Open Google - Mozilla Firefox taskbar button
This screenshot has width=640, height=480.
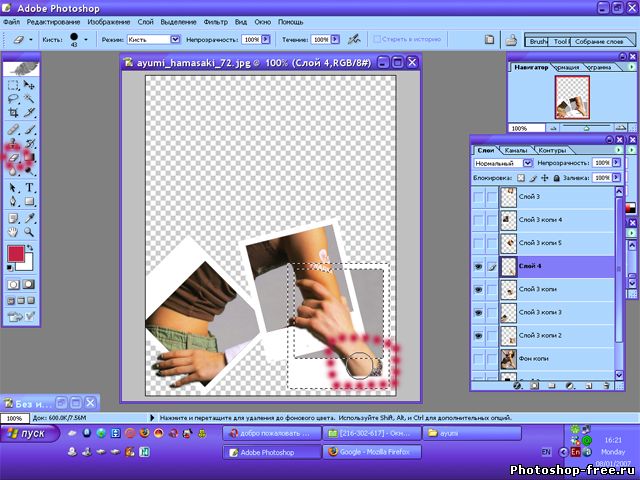point(372,453)
